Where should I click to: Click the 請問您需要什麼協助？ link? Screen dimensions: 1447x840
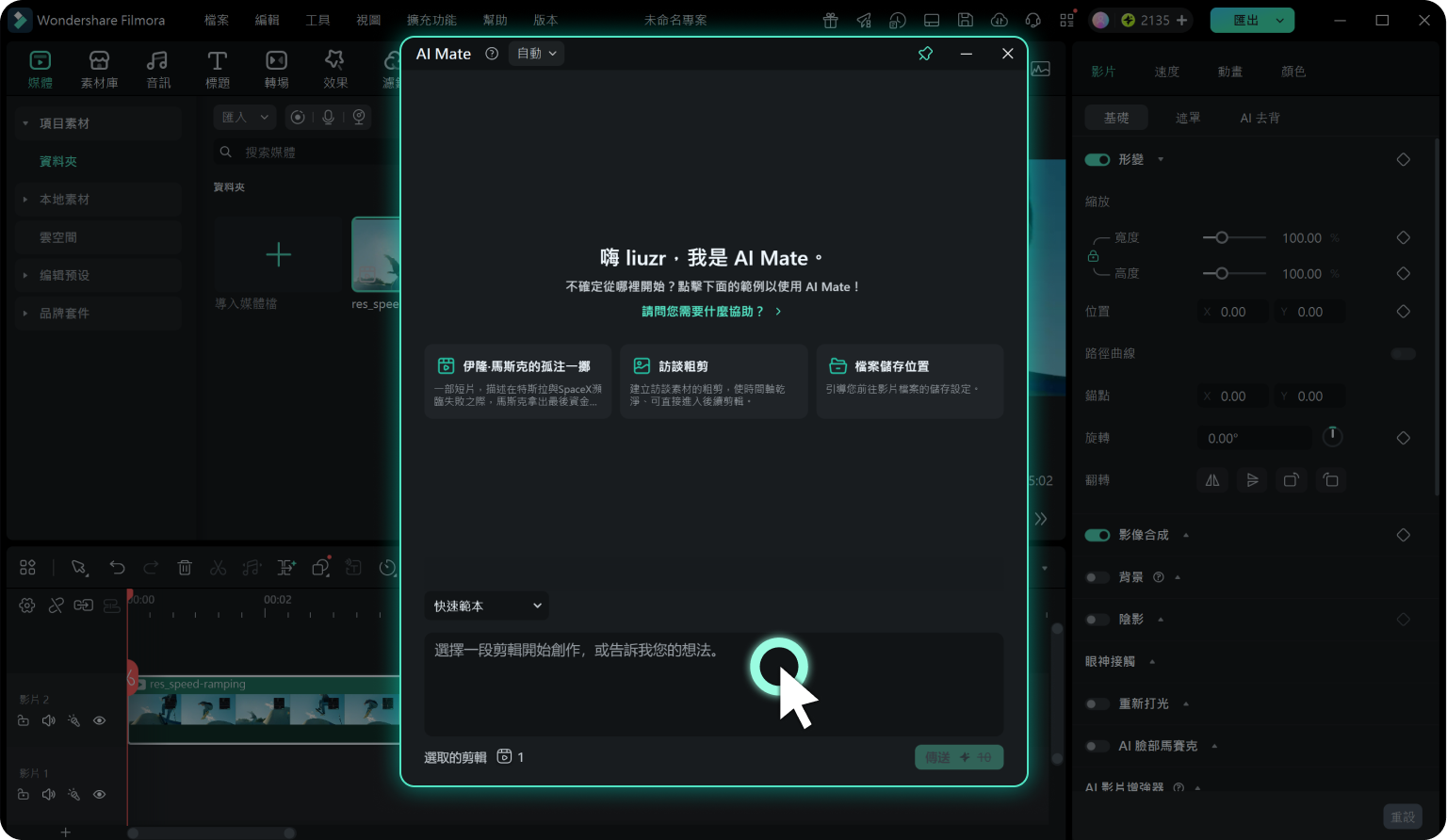point(712,312)
